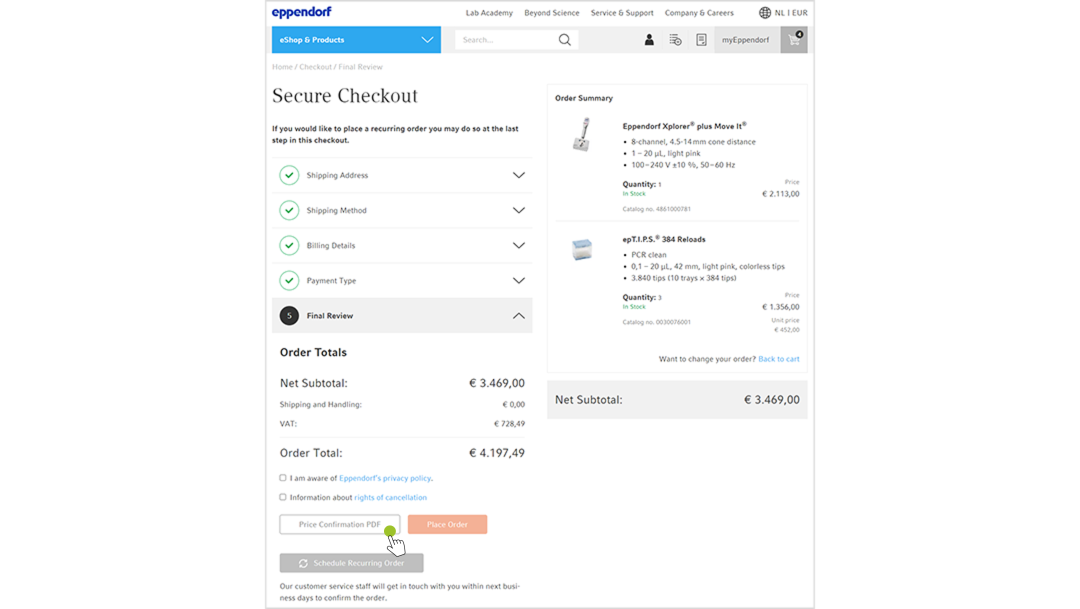Expand the Shipping Method section chevron
1080x609 pixels.
click(x=519, y=210)
